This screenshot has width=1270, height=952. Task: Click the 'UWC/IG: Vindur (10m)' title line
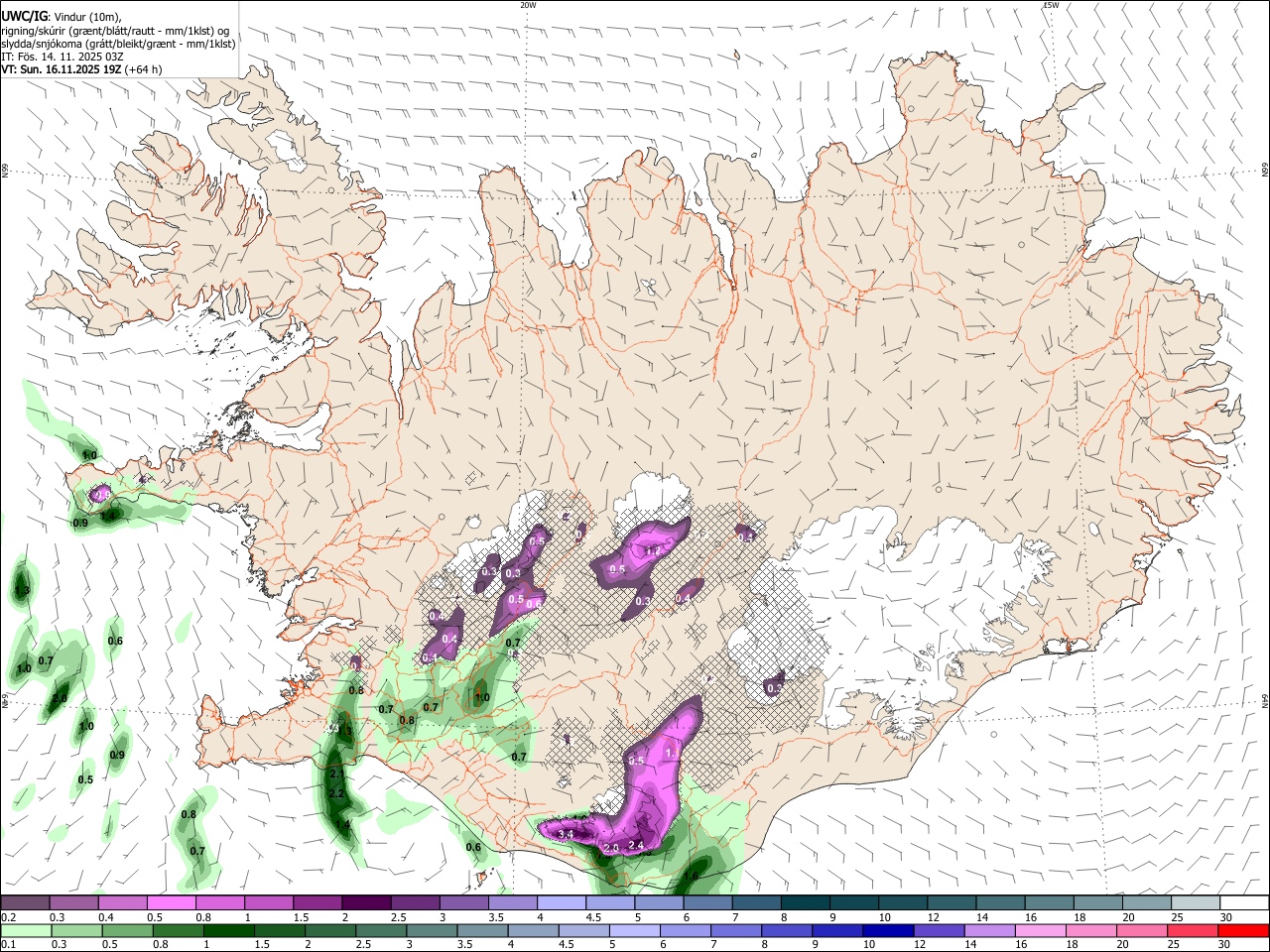tap(62, 16)
